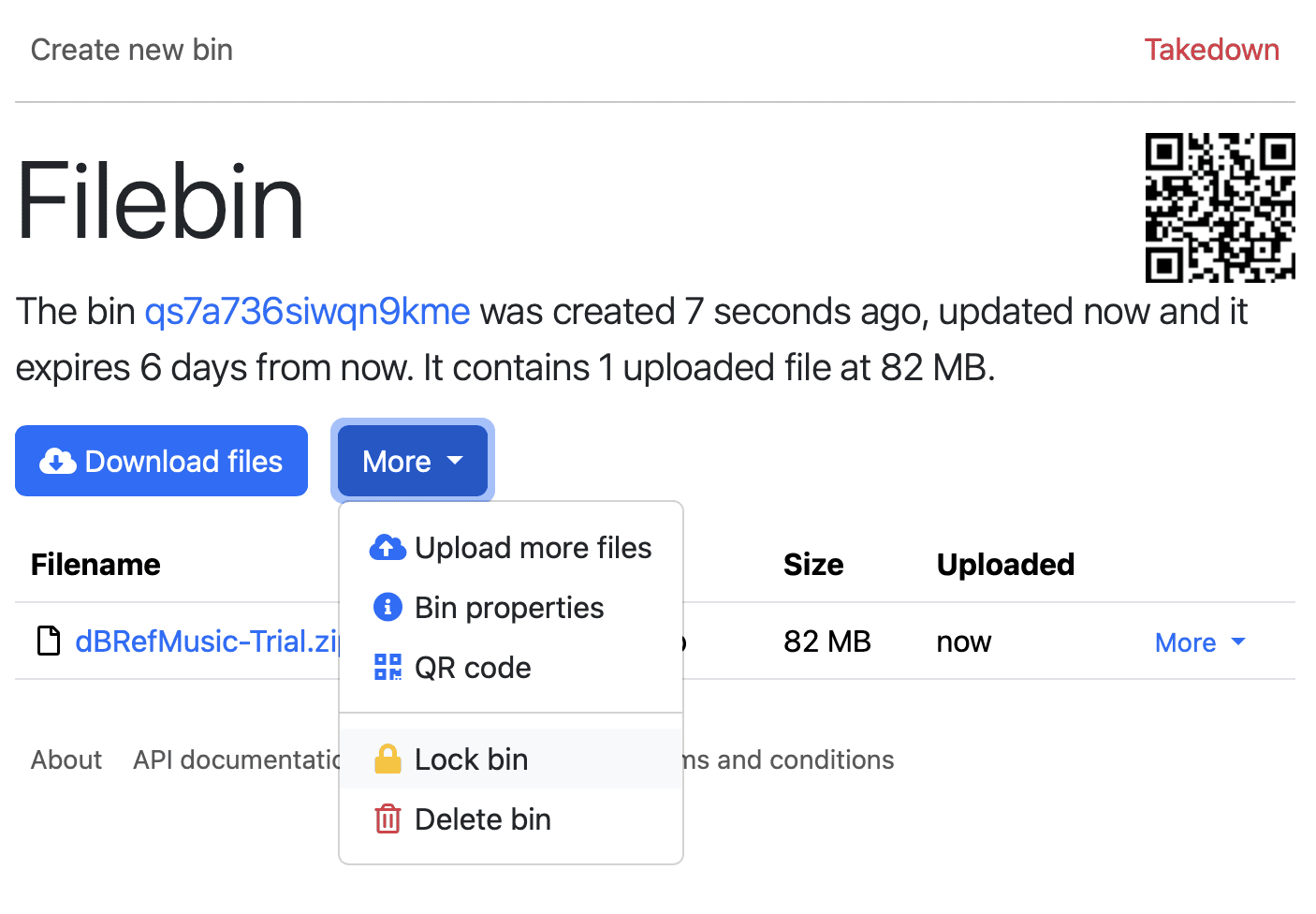
Task: Choose Lock bin in the dropdown
Action: [471, 759]
